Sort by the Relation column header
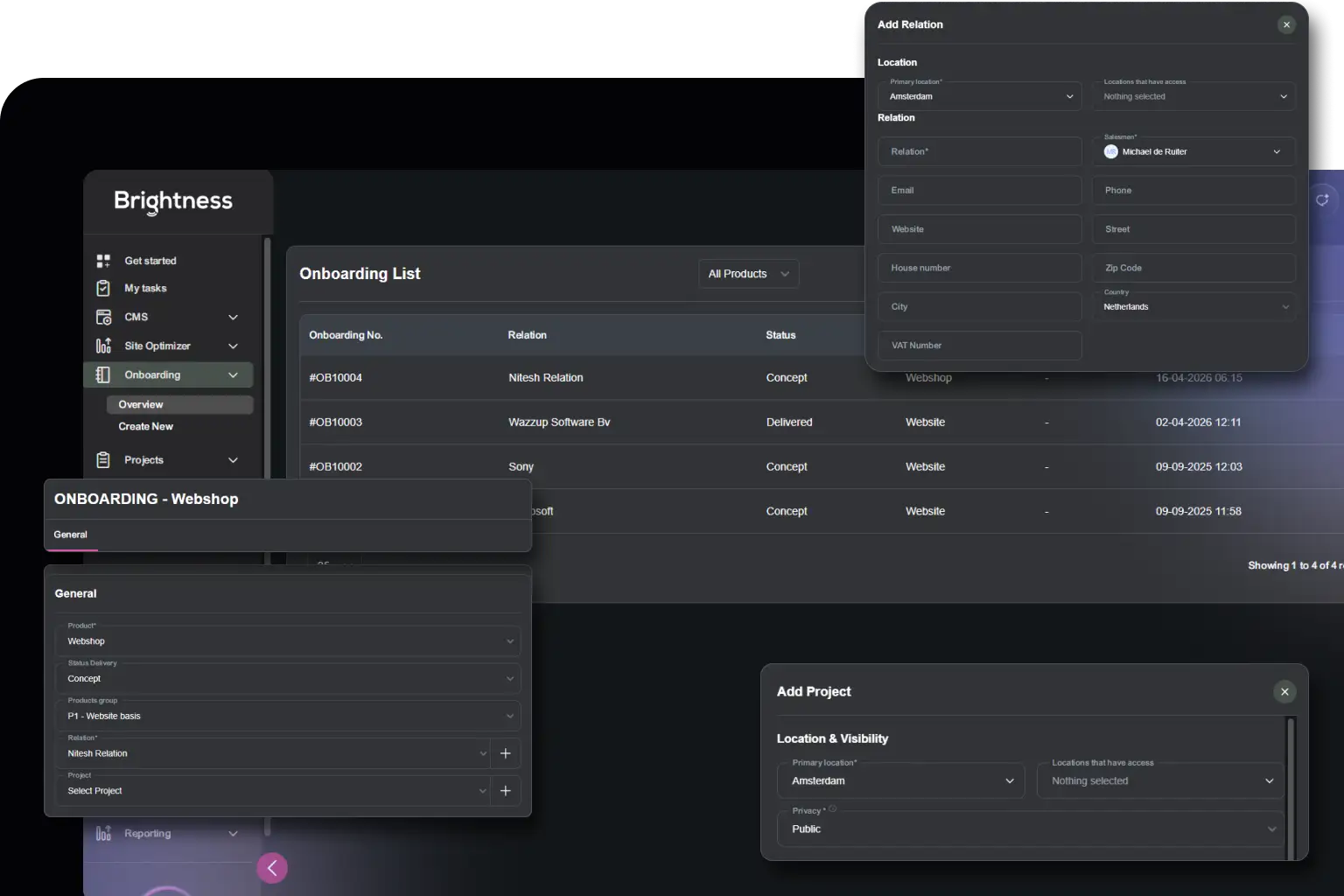The height and width of the screenshot is (896, 1344). (x=527, y=335)
